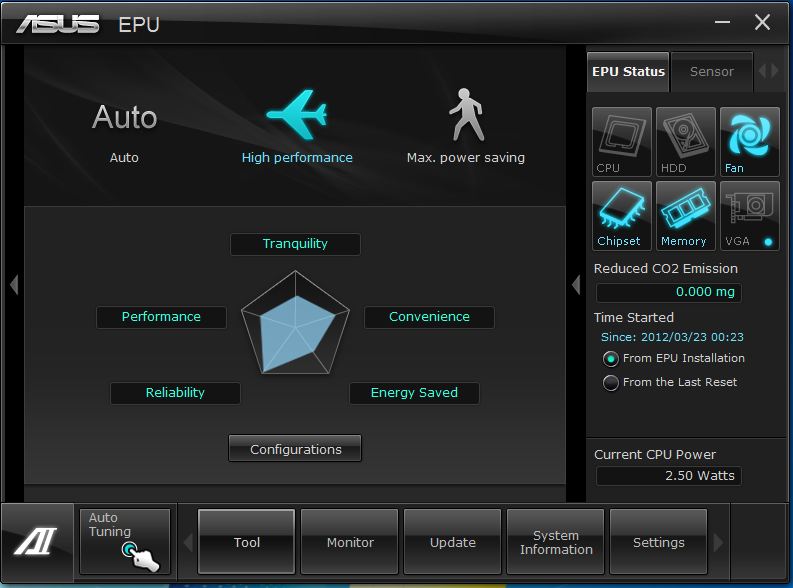Collapse the EPU Status side panel arrow
The width and height of the screenshot is (793, 588).
point(576,285)
